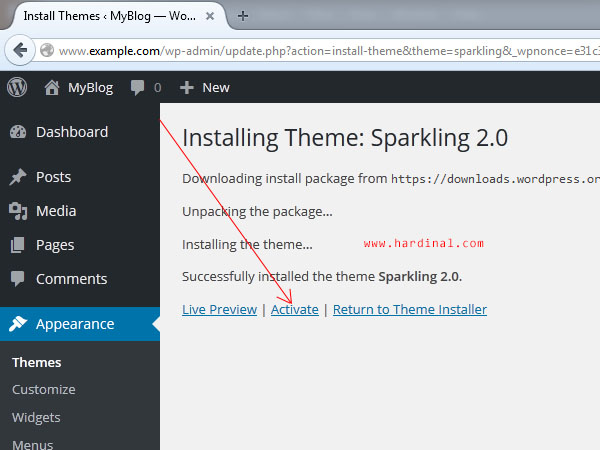Click the browser back arrow button
The height and width of the screenshot is (450, 600).
tap(20, 50)
